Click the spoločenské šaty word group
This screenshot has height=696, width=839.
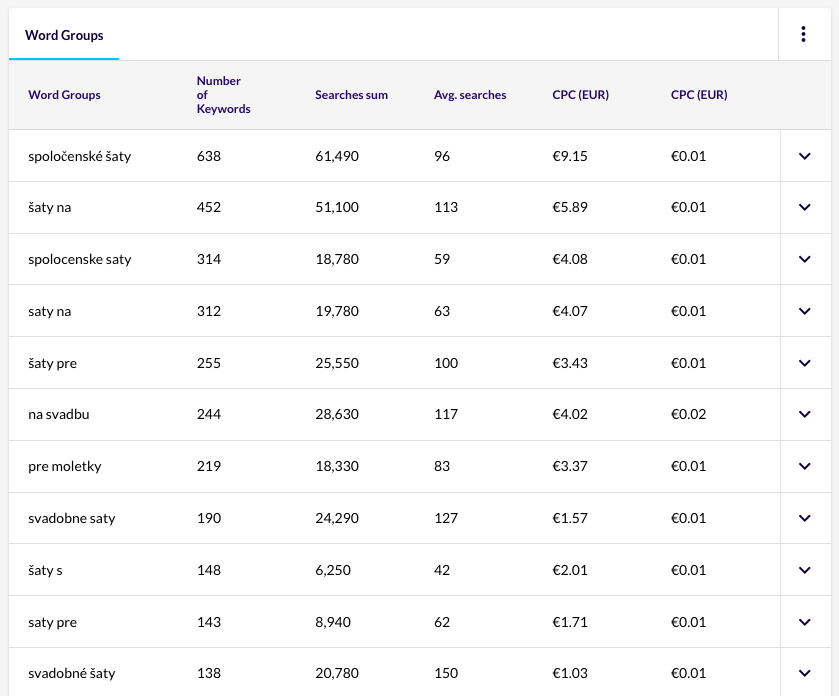pyautogui.click(x=80, y=156)
